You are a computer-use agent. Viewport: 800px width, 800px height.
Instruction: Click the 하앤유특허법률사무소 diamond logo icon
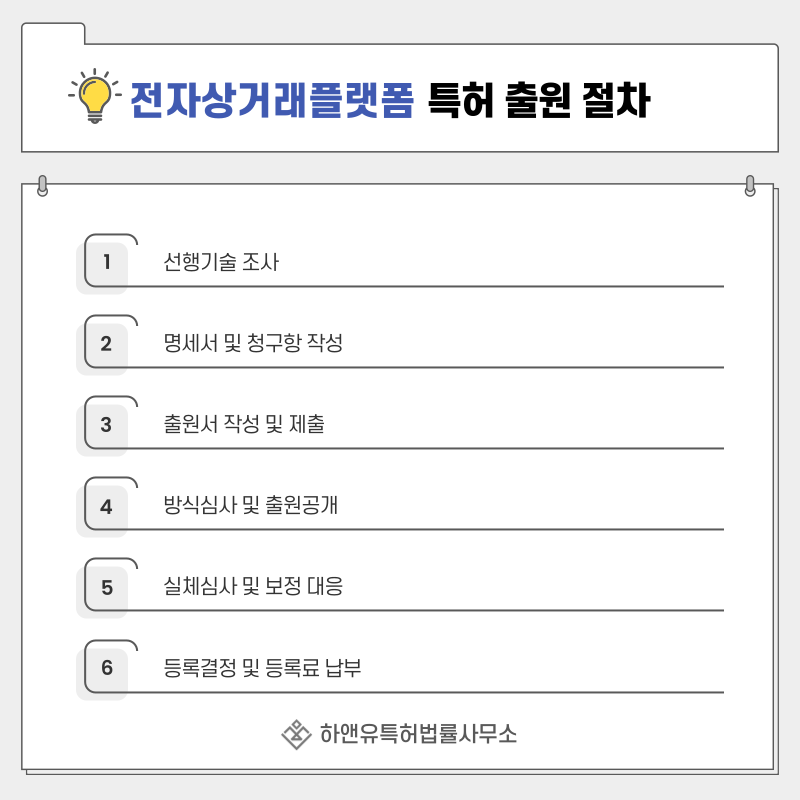(x=296, y=734)
